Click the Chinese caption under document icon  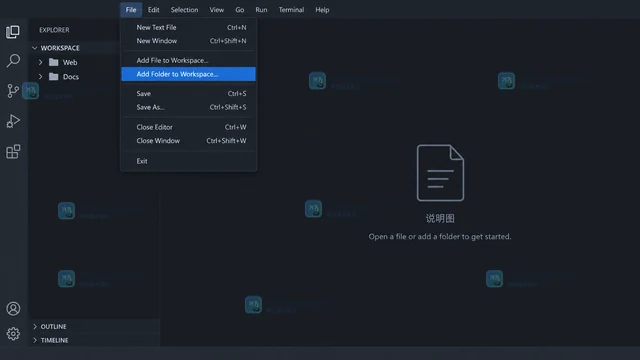(440, 218)
